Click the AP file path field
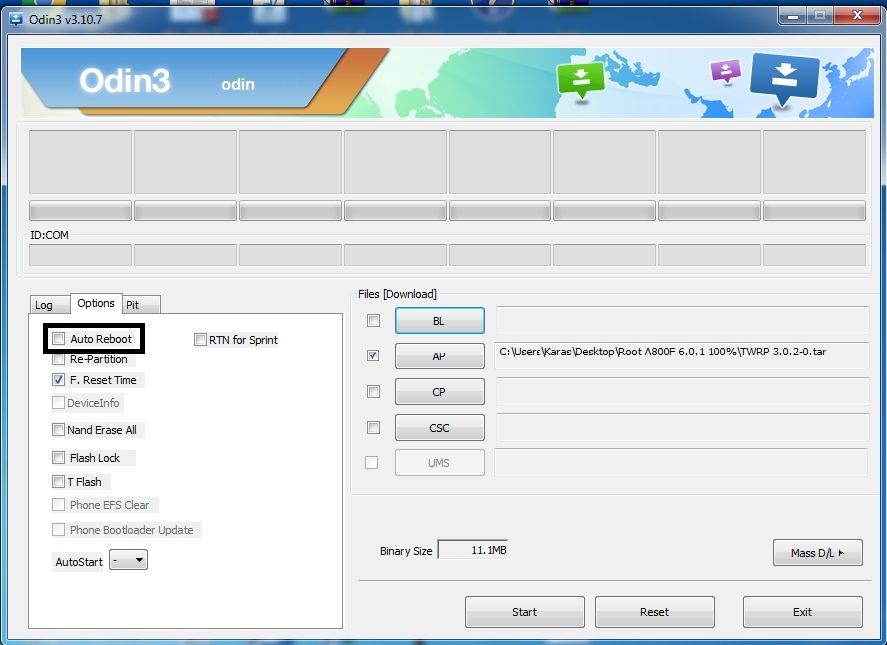887x645 pixels. coord(682,356)
